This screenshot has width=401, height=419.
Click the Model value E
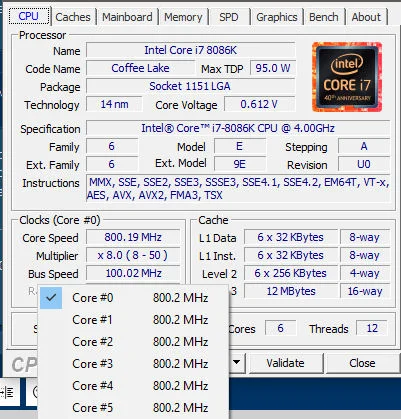click(x=240, y=146)
